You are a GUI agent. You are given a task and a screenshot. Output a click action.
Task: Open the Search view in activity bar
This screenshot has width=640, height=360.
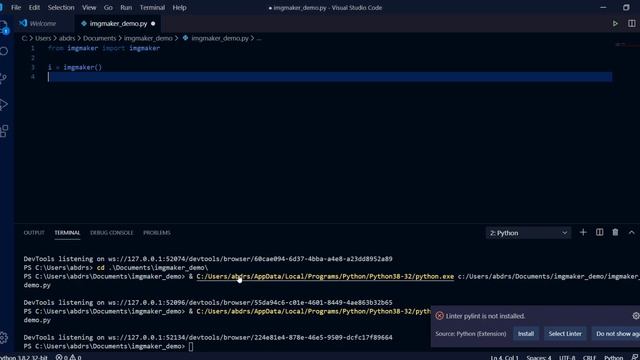pos(4,51)
